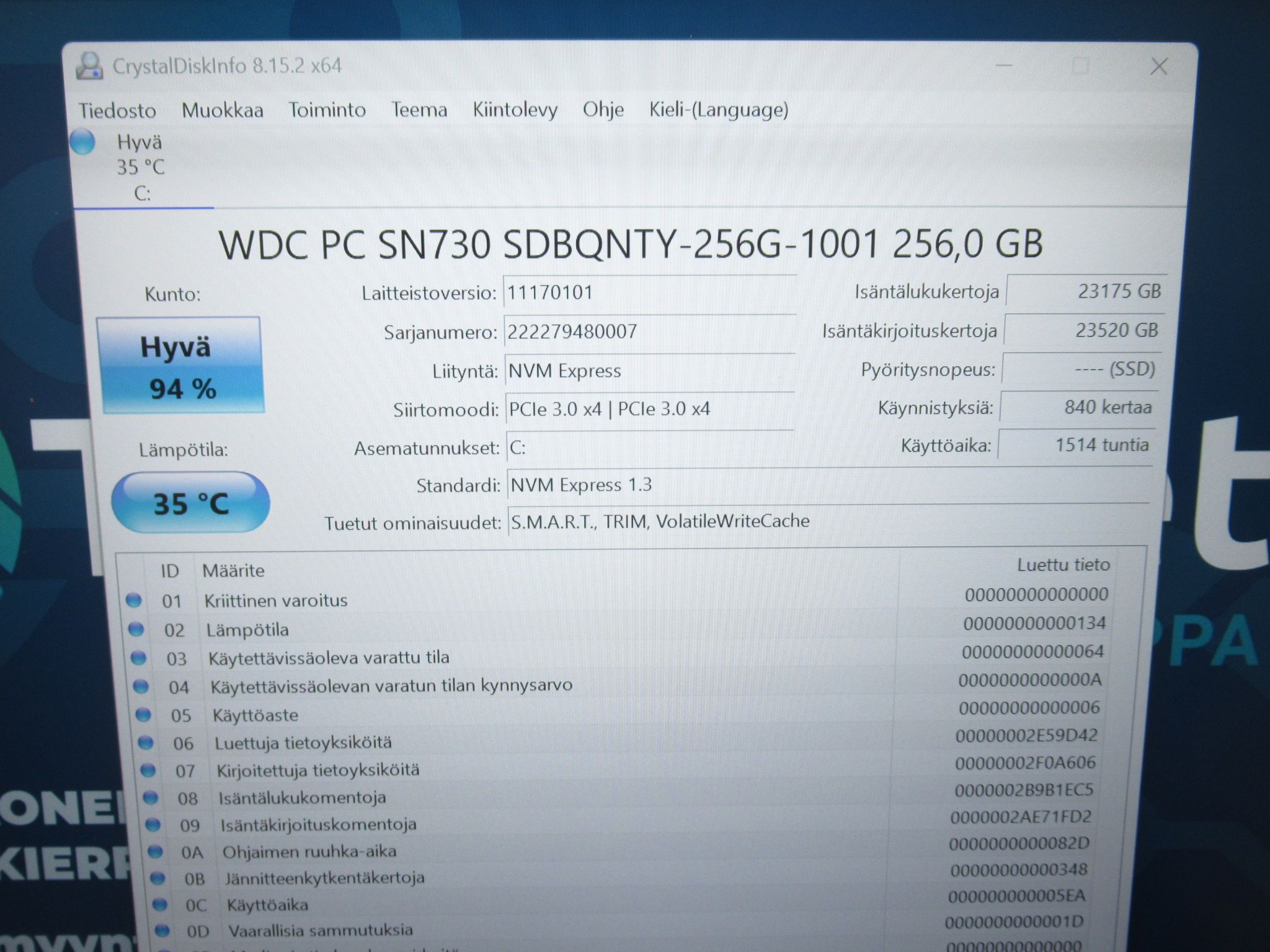Click the ID column header
1270x952 pixels.
pos(169,571)
